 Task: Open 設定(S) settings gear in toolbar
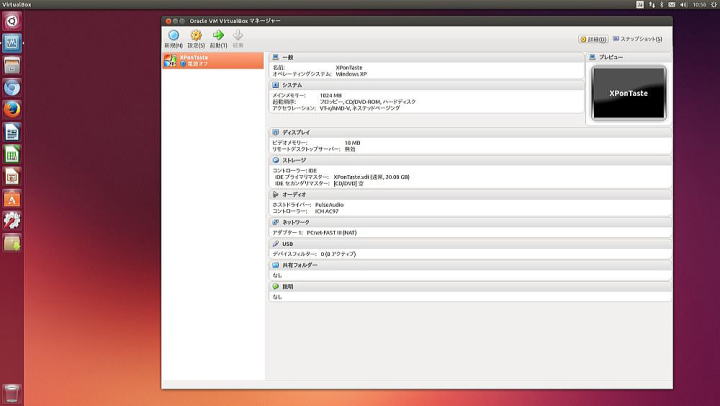[196, 35]
